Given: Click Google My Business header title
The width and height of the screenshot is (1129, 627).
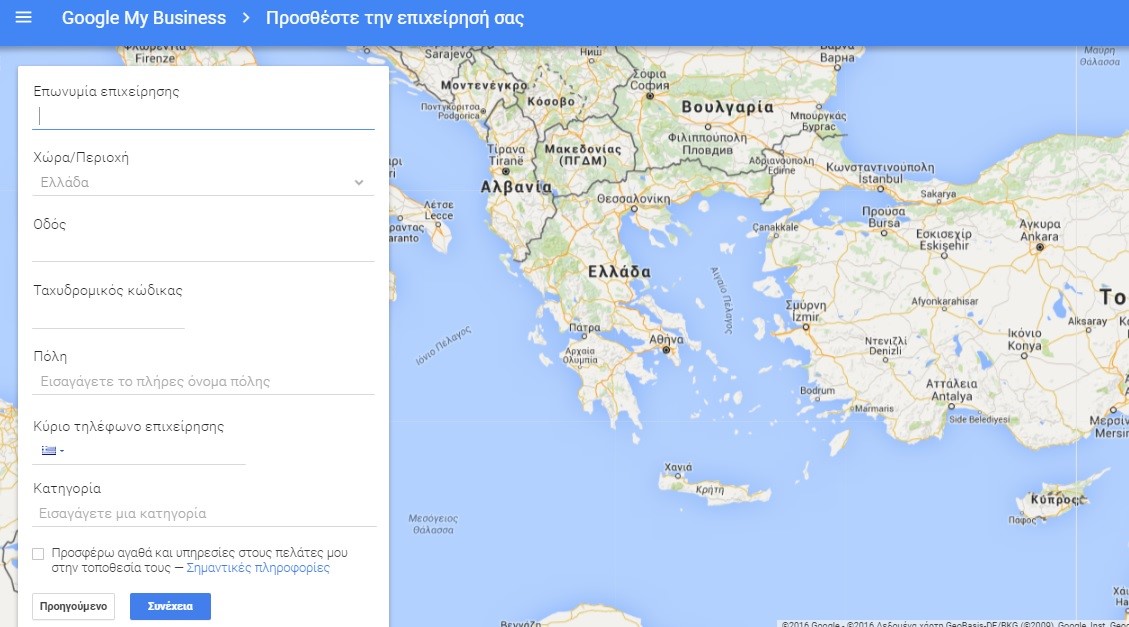Looking at the screenshot, I should [143, 18].
